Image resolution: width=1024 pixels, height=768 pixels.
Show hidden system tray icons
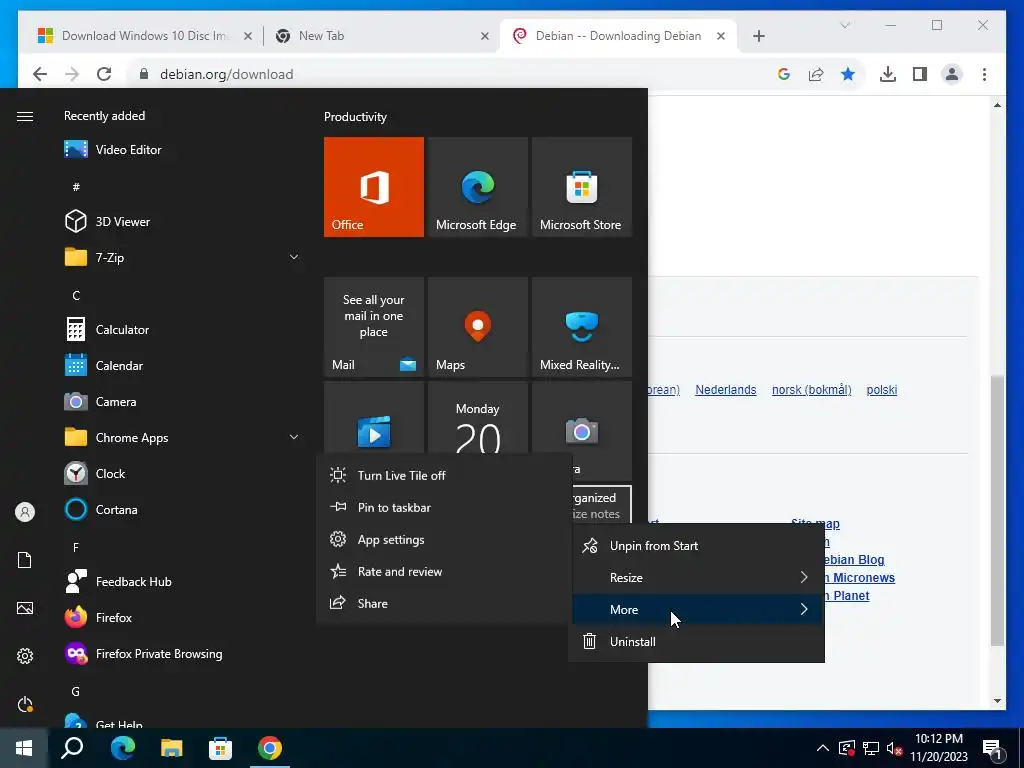(823, 748)
